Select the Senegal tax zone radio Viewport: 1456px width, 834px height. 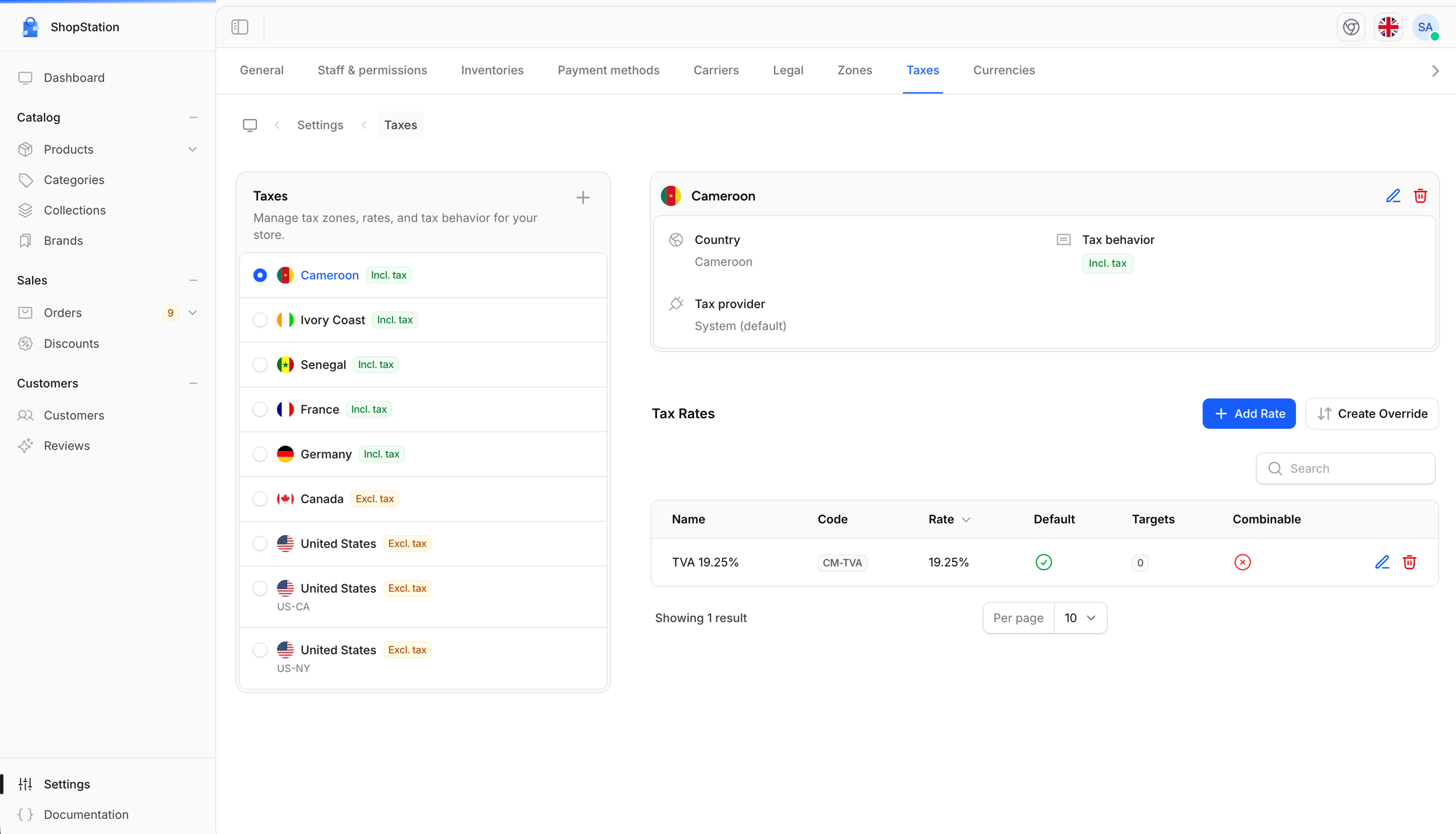click(260, 365)
